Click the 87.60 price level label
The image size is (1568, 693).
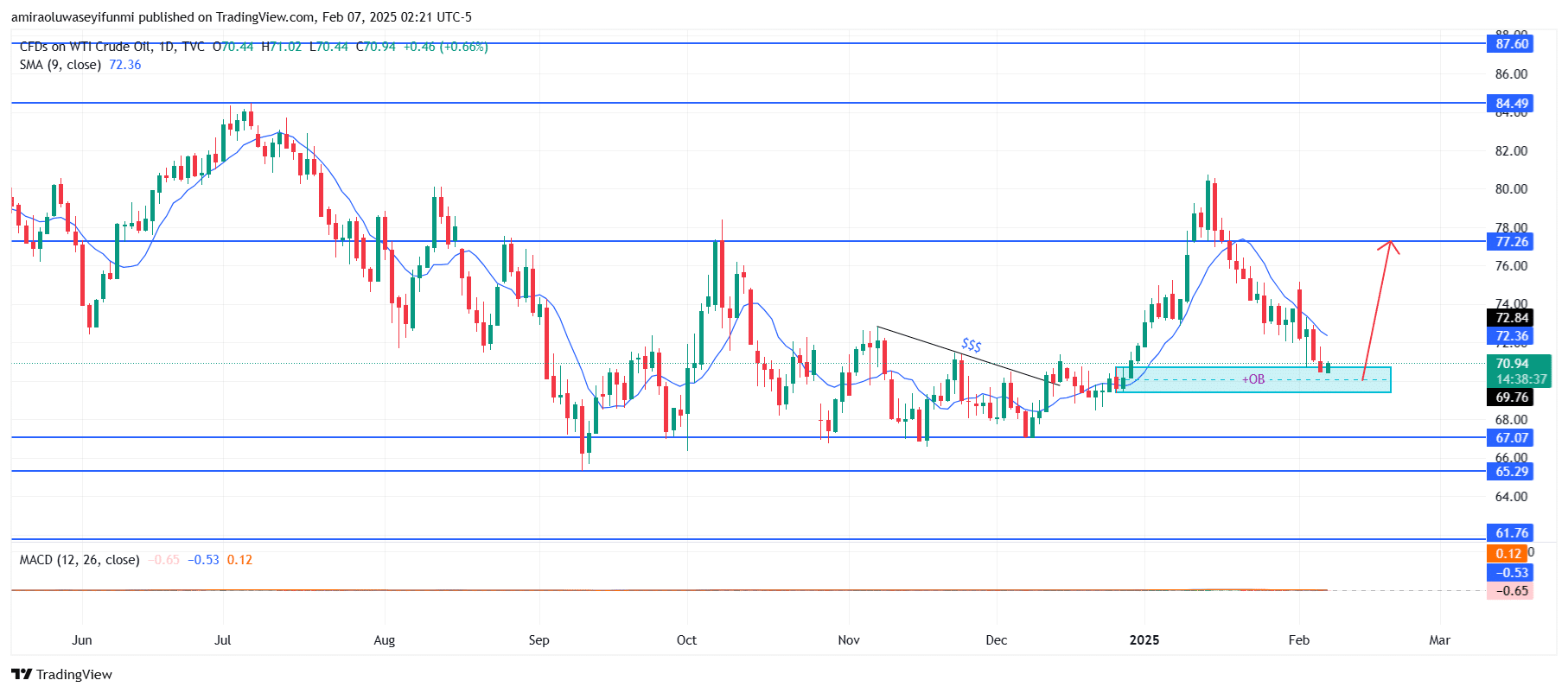[1512, 43]
